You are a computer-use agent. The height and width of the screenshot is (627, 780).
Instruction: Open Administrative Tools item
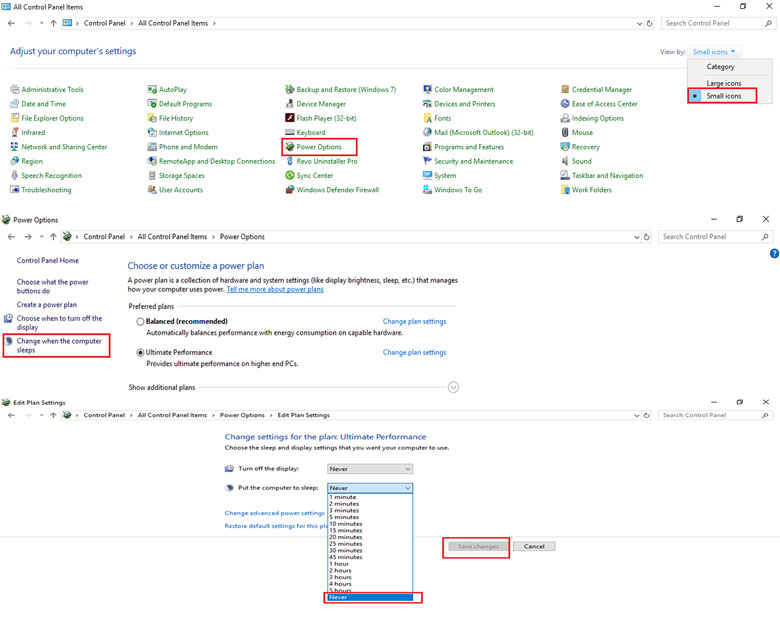pos(52,90)
